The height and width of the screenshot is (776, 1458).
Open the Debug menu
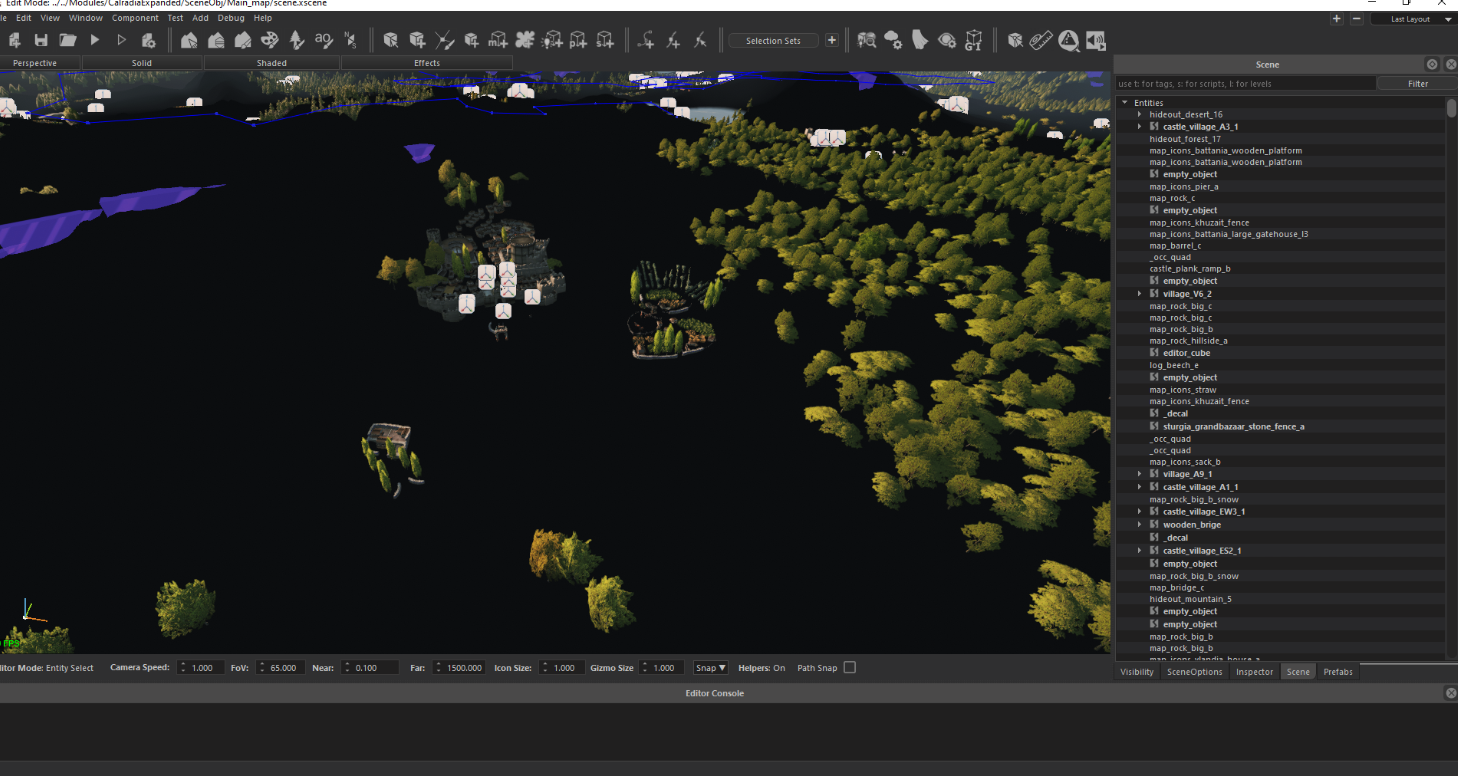point(231,18)
